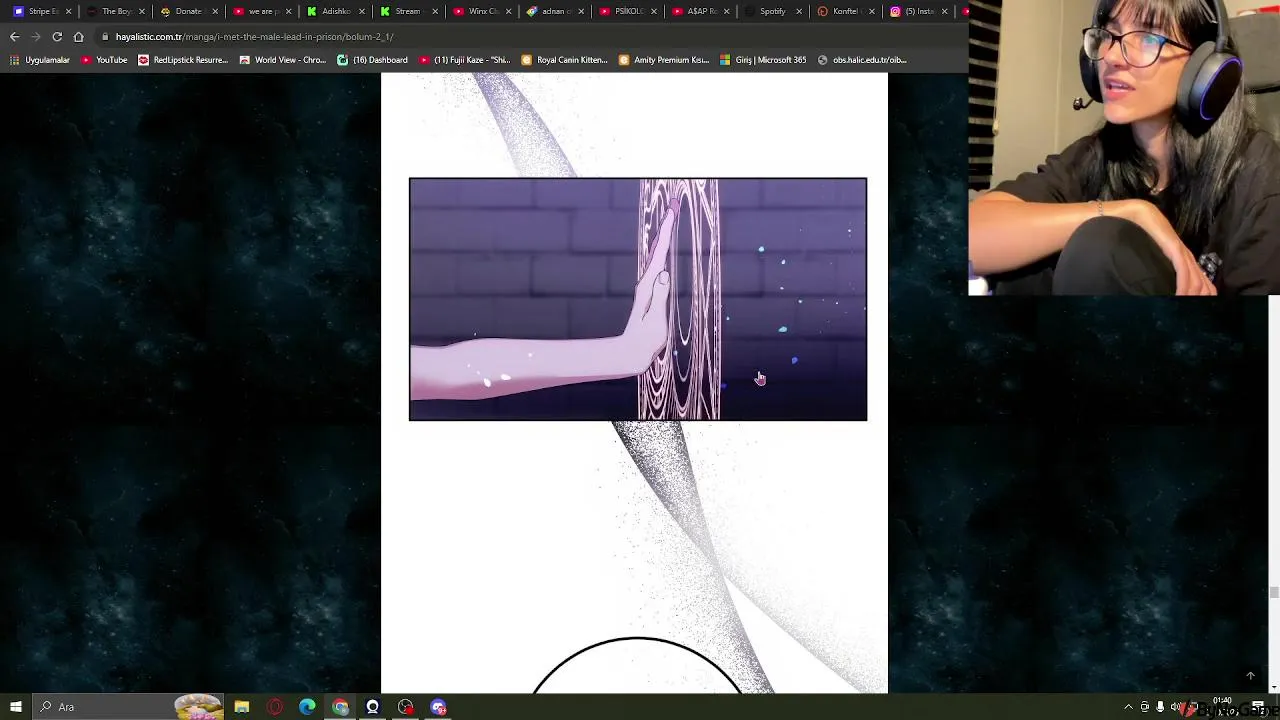Open OBS Studio from the taskbar

pos(406,707)
